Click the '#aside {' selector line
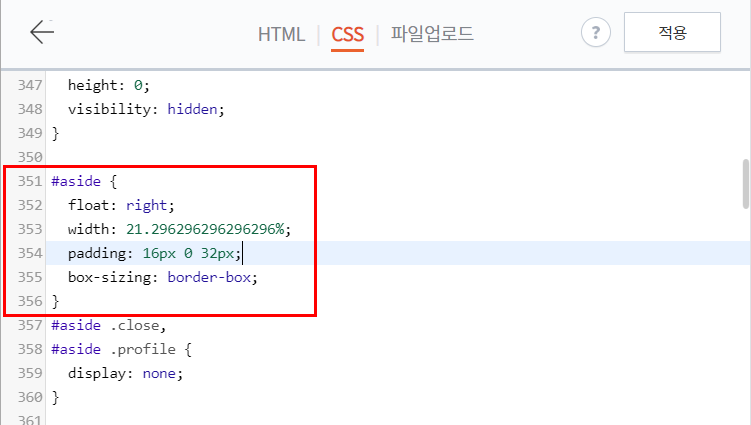 84,182
